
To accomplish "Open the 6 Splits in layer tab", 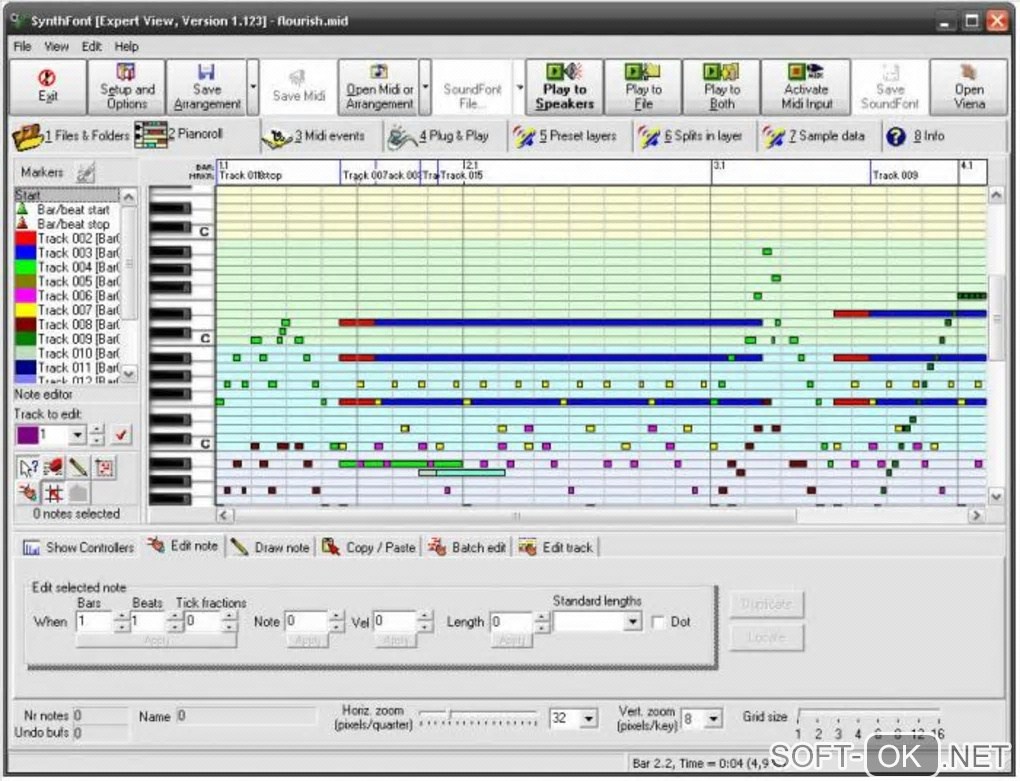I will point(690,136).
